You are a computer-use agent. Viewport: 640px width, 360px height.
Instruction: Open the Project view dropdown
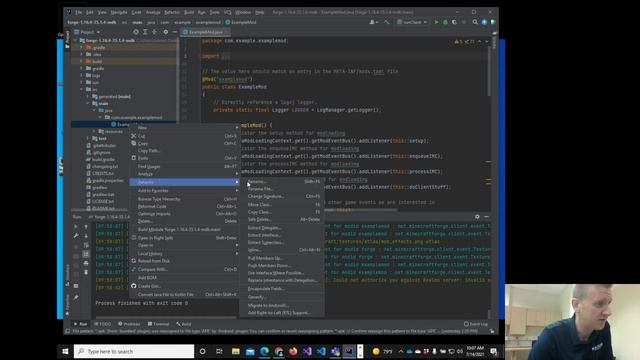87,32
